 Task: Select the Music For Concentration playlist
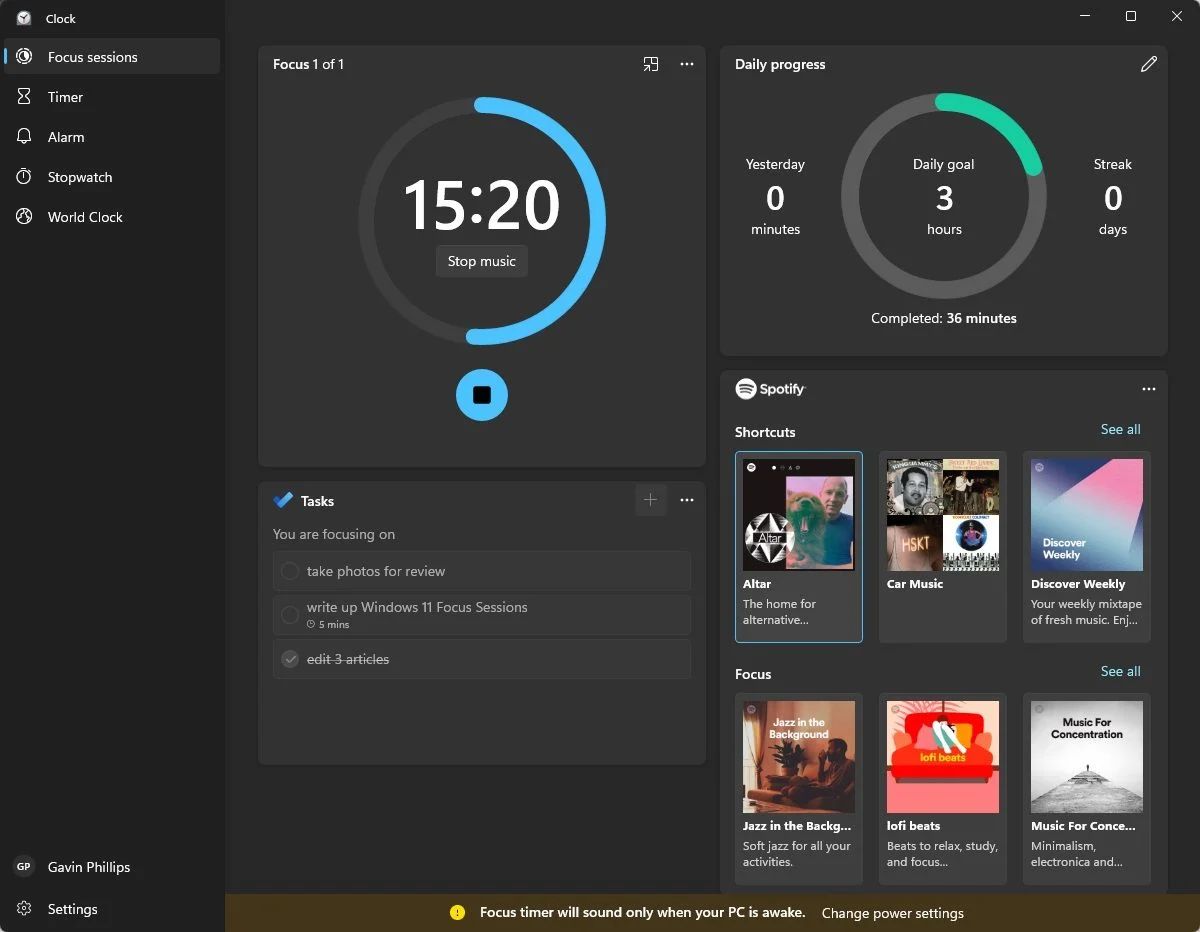click(x=1086, y=788)
